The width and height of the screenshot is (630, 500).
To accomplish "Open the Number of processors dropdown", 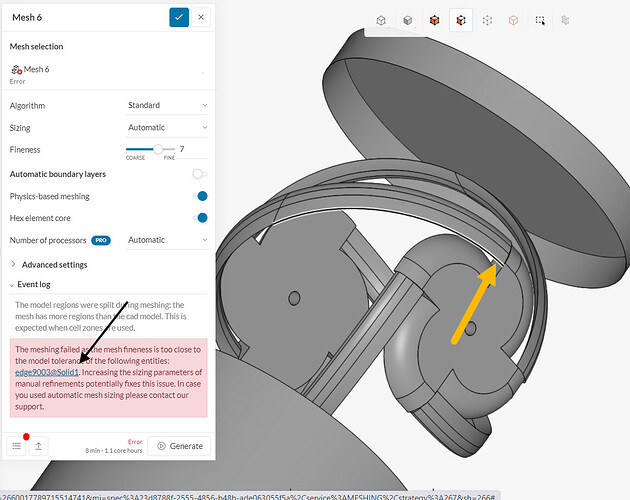I will (x=167, y=240).
